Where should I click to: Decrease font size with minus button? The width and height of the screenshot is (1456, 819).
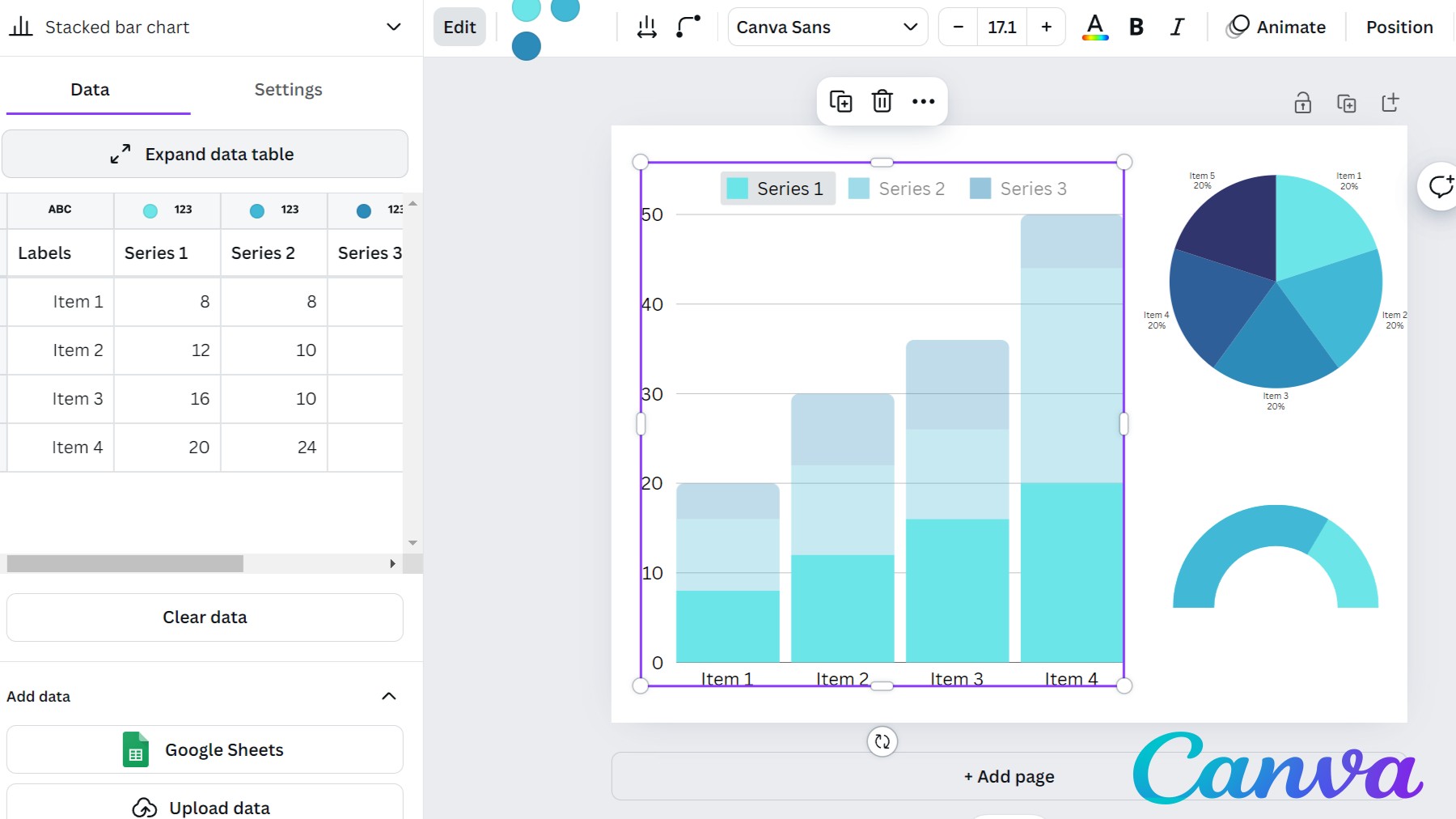coord(959,27)
